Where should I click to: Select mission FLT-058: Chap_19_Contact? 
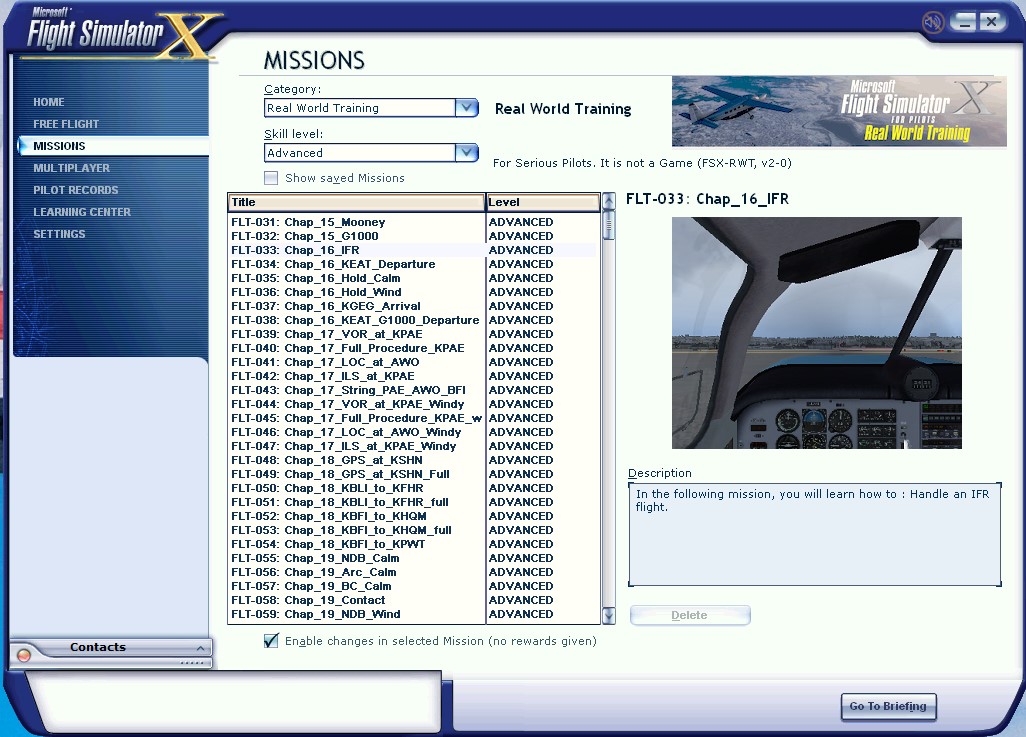413,600
